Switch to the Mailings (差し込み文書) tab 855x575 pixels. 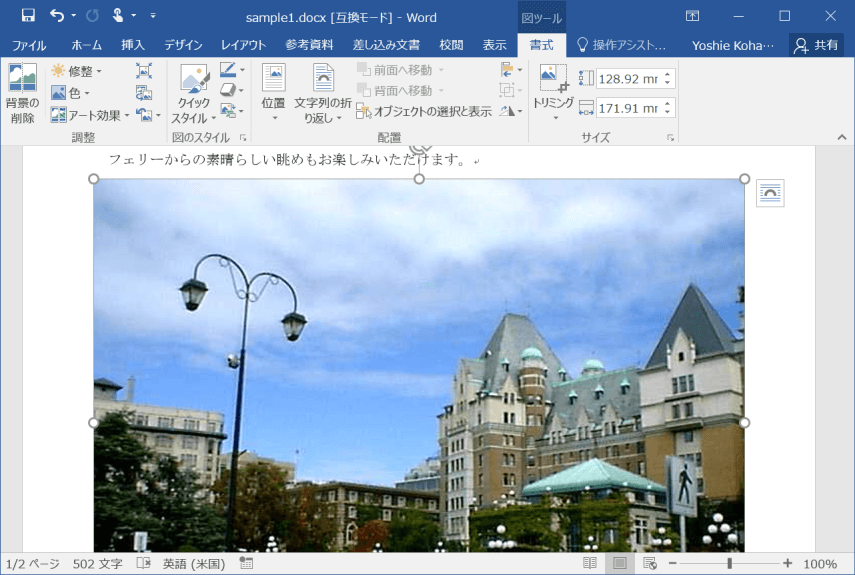[x=386, y=45]
